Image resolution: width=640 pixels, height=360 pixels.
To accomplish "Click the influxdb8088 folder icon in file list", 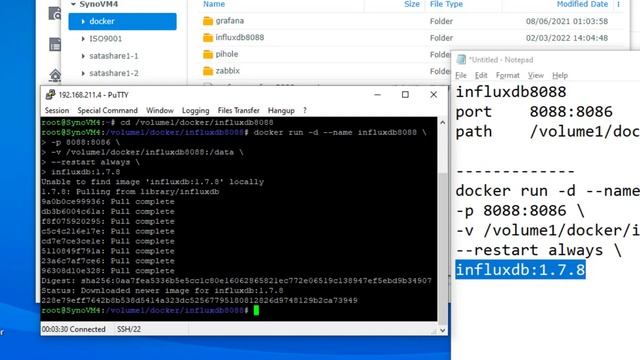I will click(208, 38).
